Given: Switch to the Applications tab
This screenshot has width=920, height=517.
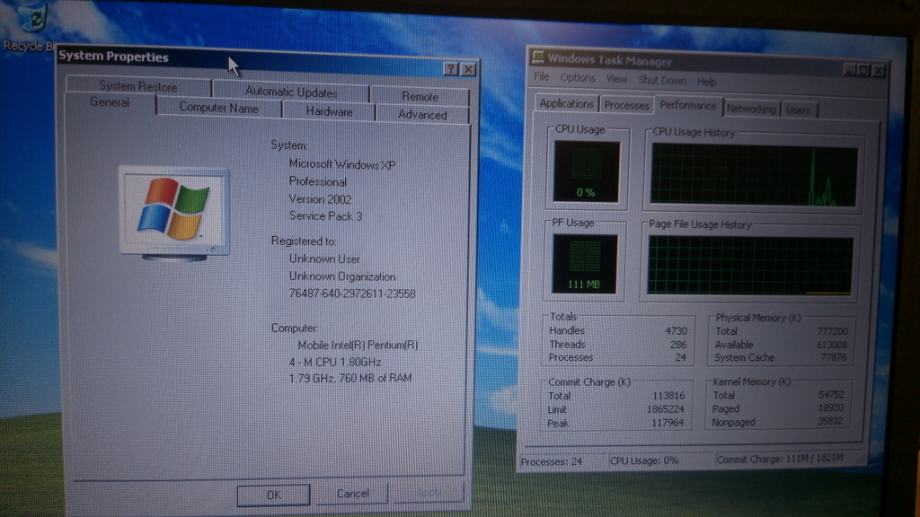Looking at the screenshot, I should (566, 103).
